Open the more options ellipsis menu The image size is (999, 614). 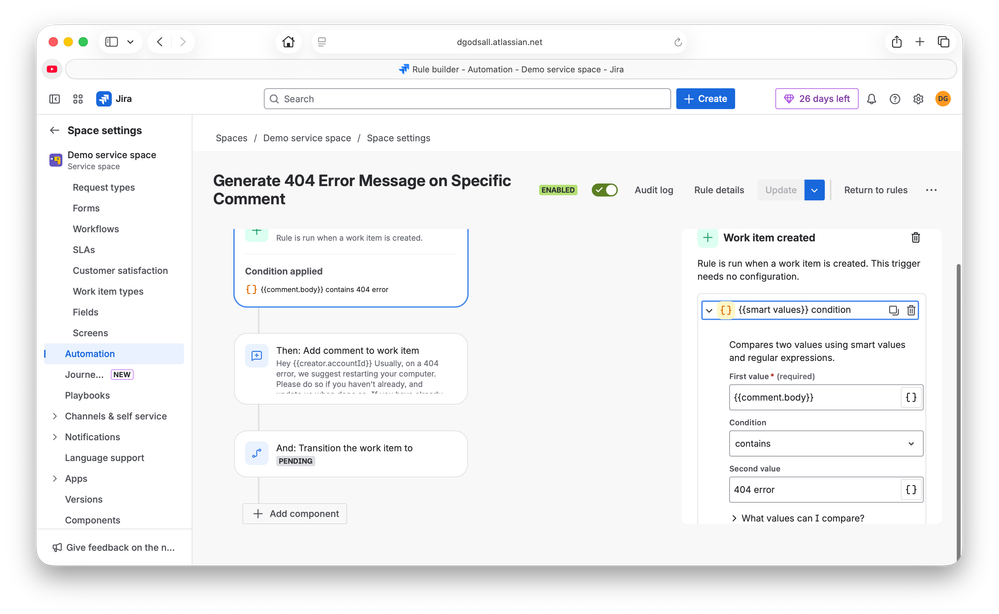931,190
